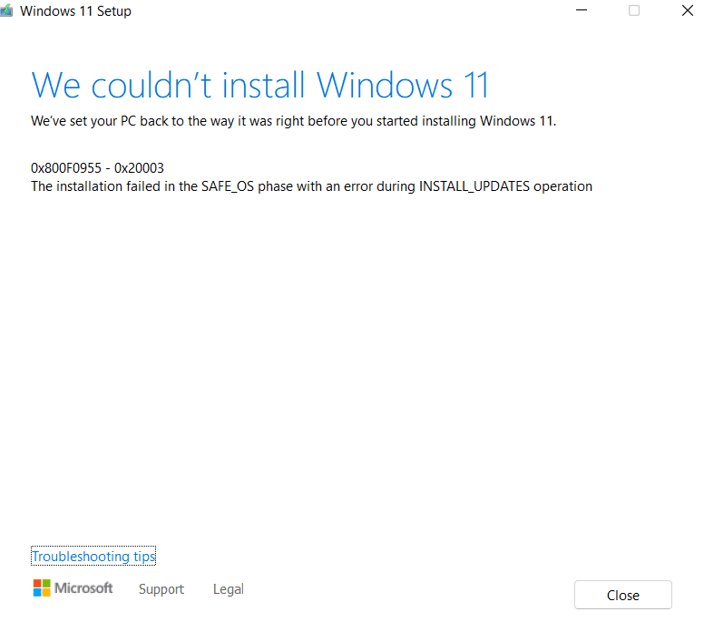Open the Support link
Screen dimensions: 707x628
pos(161,589)
